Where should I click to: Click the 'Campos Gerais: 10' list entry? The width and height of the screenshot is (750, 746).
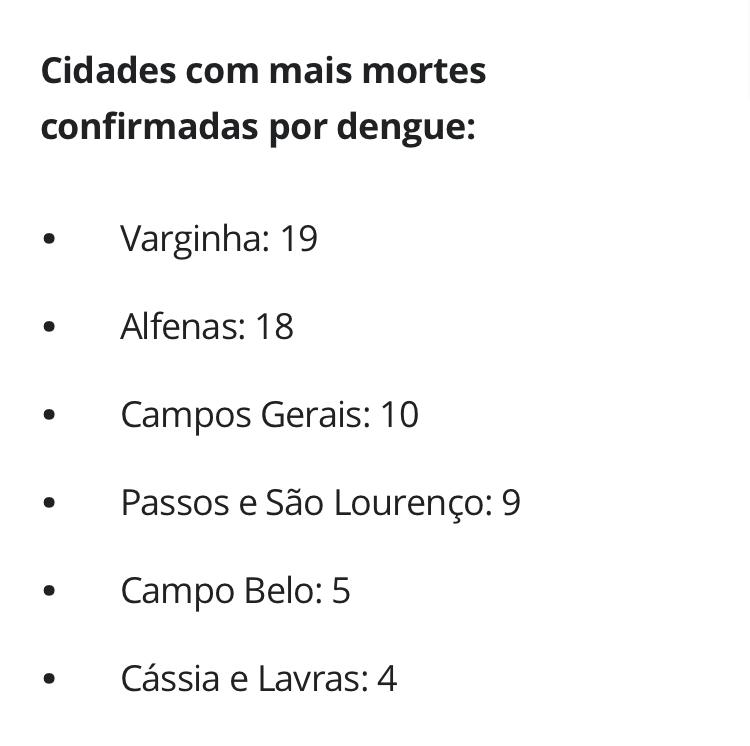(x=270, y=415)
